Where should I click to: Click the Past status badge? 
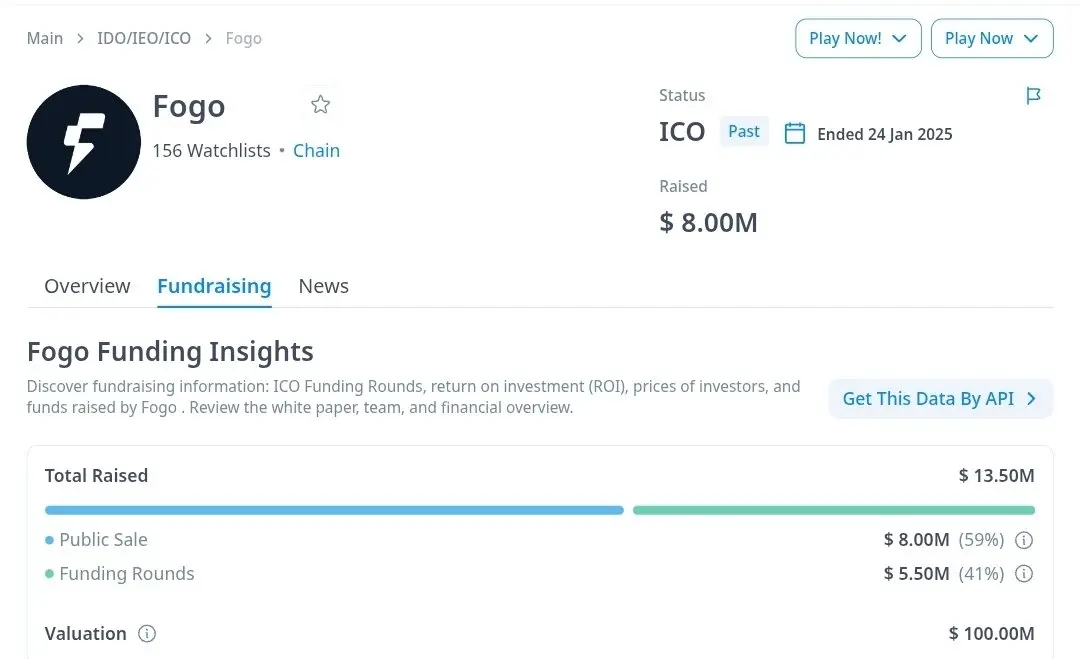pos(744,132)
